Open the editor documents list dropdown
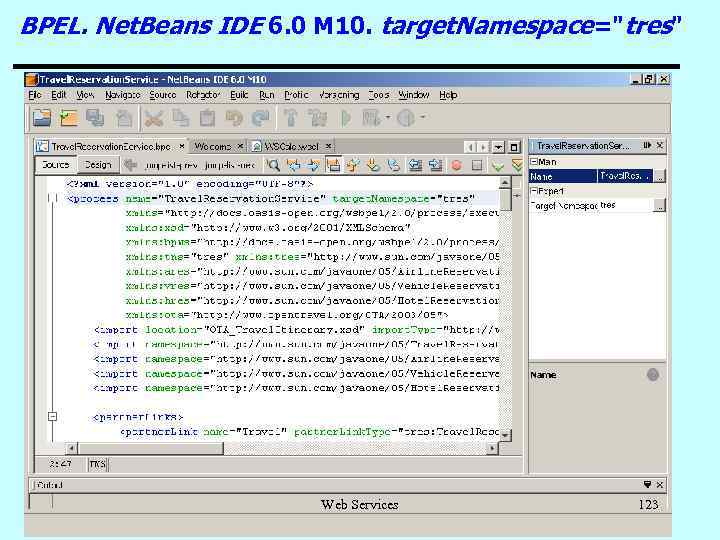The image size is (720, 540). click(x=498, y=147)
